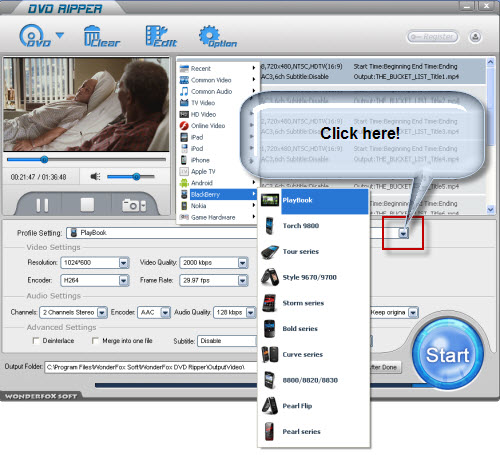Enable the Deinterlace checkbox

click(36, 341)
